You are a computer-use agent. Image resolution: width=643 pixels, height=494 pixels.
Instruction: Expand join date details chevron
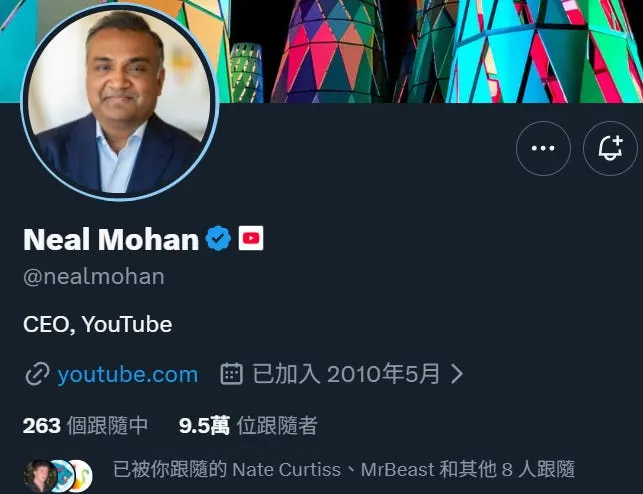457,374
